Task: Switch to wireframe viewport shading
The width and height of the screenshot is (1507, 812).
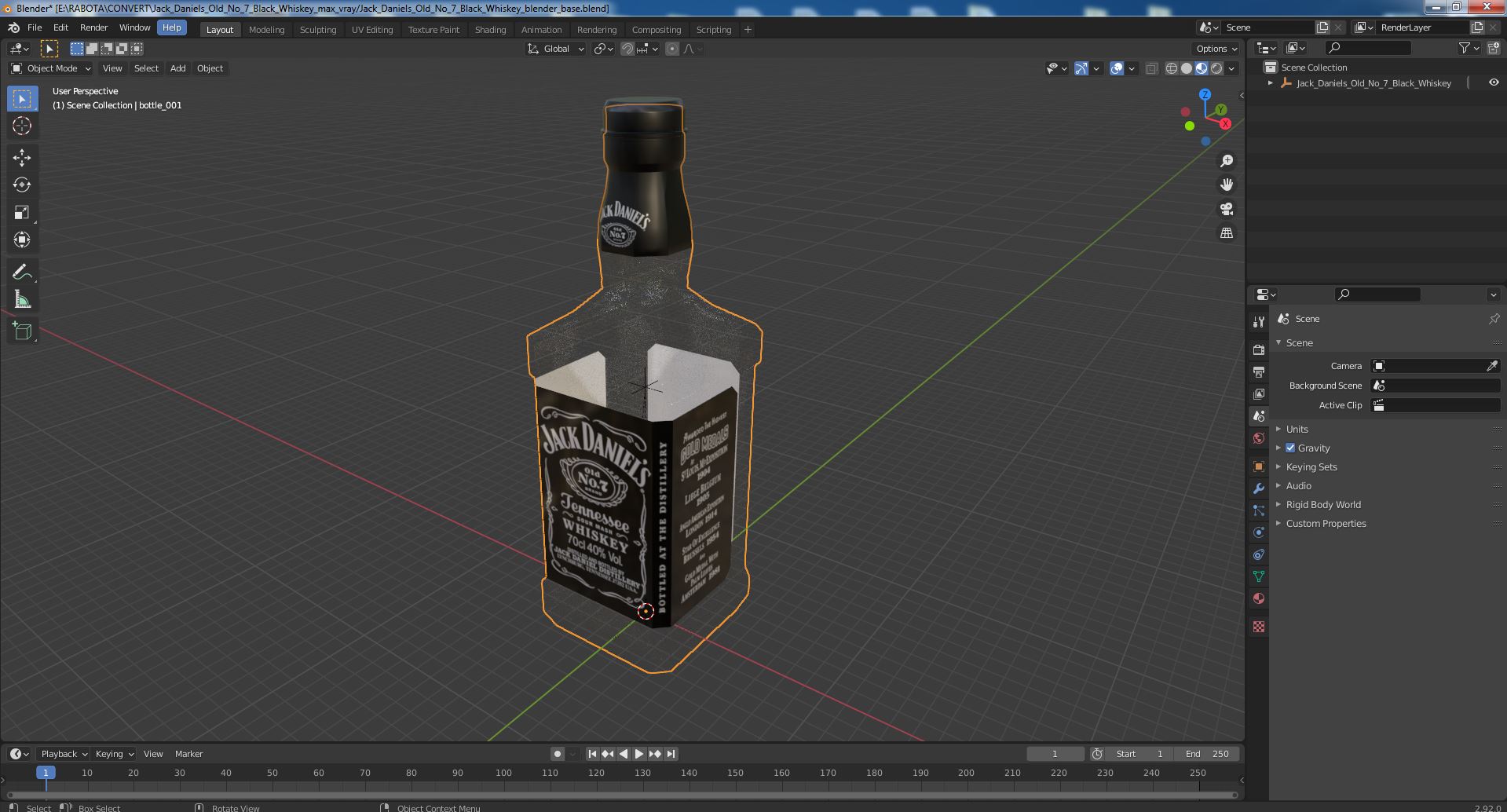Action: pos(1172,68)
